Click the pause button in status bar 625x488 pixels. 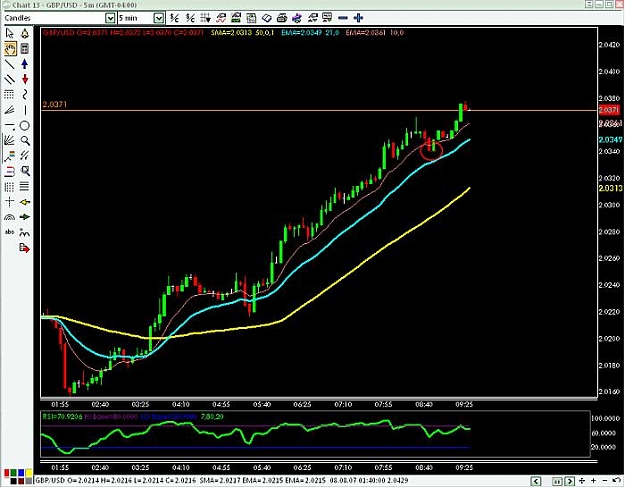[557, 481]
